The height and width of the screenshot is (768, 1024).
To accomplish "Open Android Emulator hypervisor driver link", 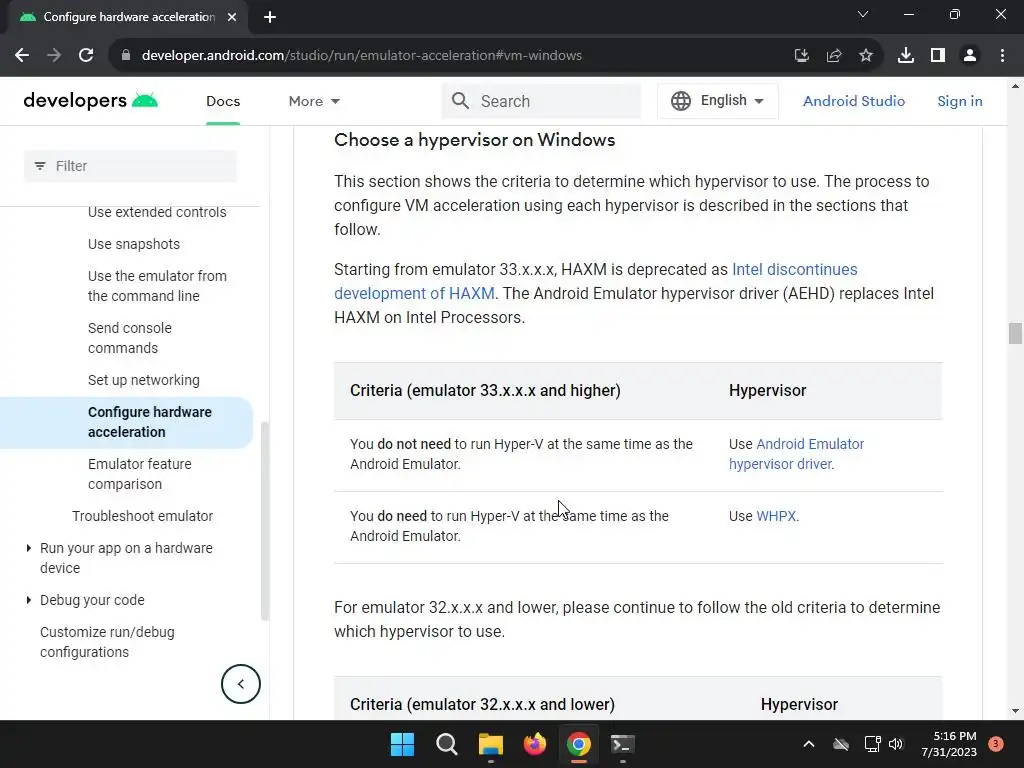I will pyautogui.click(x=796, y=454).
